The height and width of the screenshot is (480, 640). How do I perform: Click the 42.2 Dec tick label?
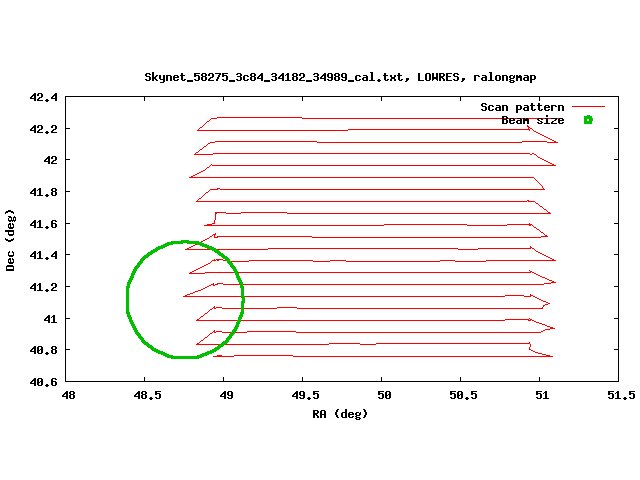pos(43,129)
